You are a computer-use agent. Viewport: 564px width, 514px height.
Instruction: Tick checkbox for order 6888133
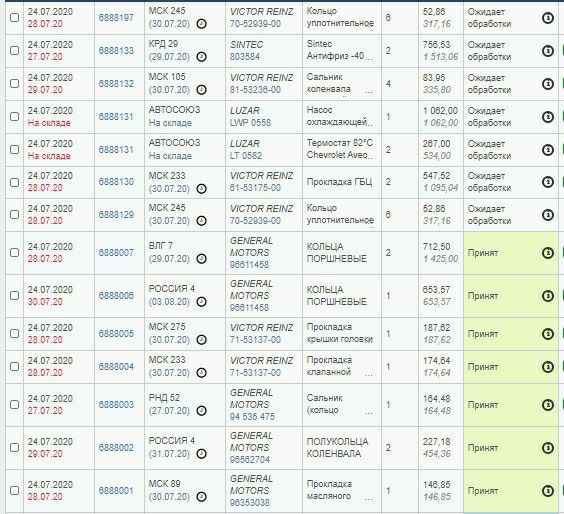[x=14, y=50]
